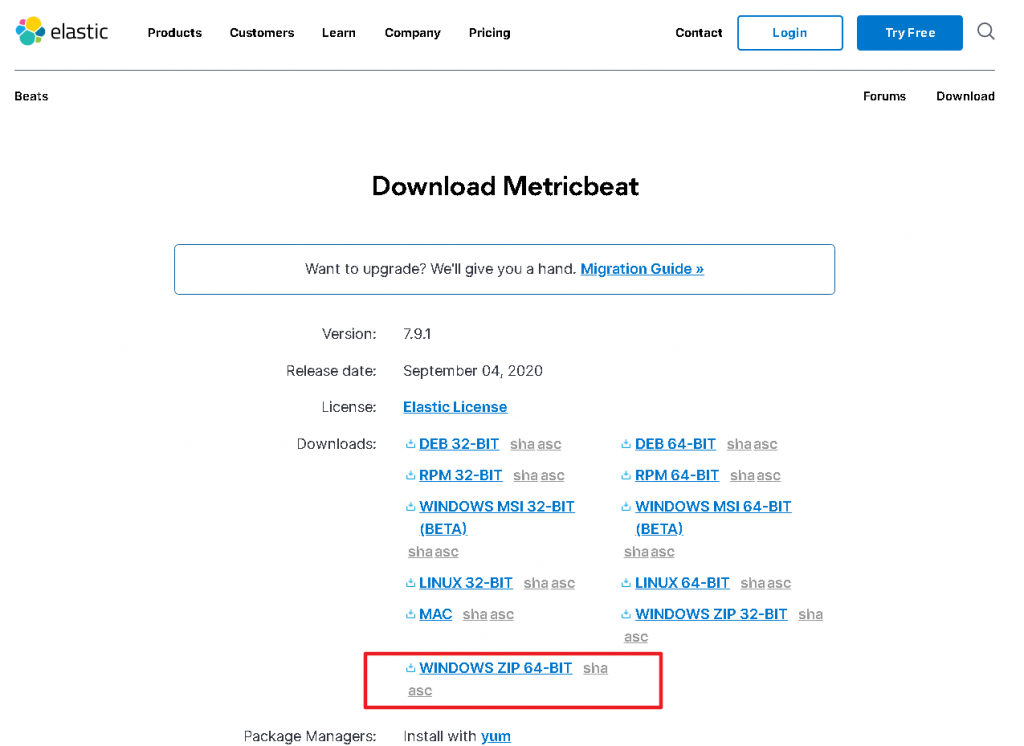Download the DEB 32-BIT package
This screenshot has width=1024, height=746.
point(458,444)
